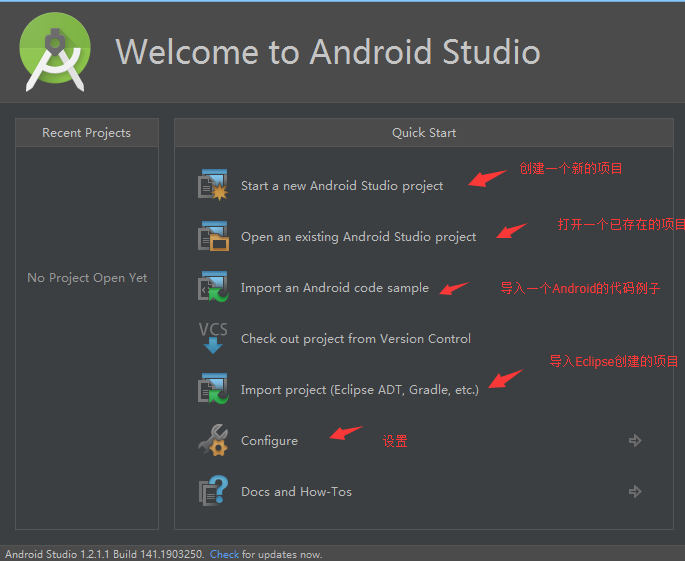This screenshot has width=685, height=561.
Task: Click the Android Studio logo
Action: click(x=55, y=52)
